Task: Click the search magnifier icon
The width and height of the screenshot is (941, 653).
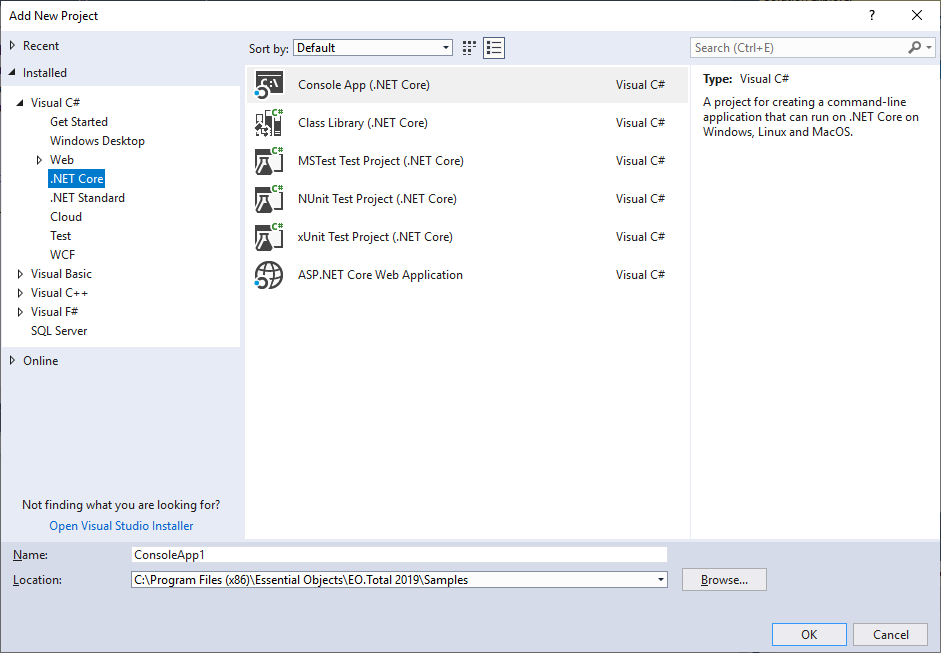Action: [x=915, y=47]
